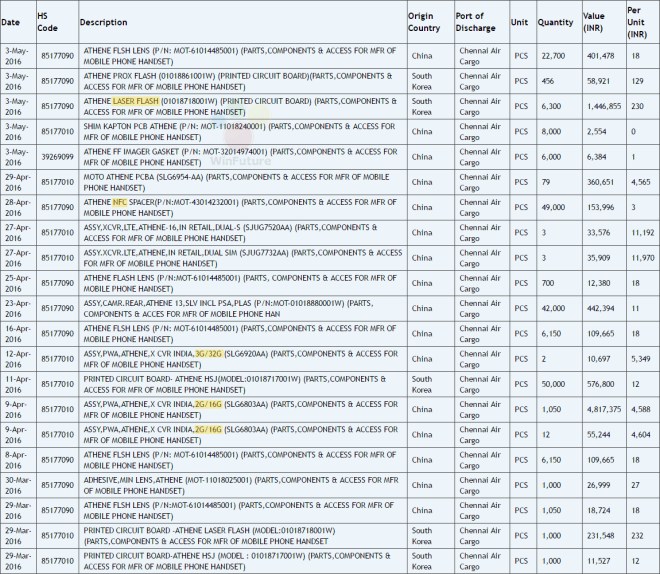Click the date 29-Apr-2016
The height and width of the screenshot is (574, 660).
click(x=18, y=182)
